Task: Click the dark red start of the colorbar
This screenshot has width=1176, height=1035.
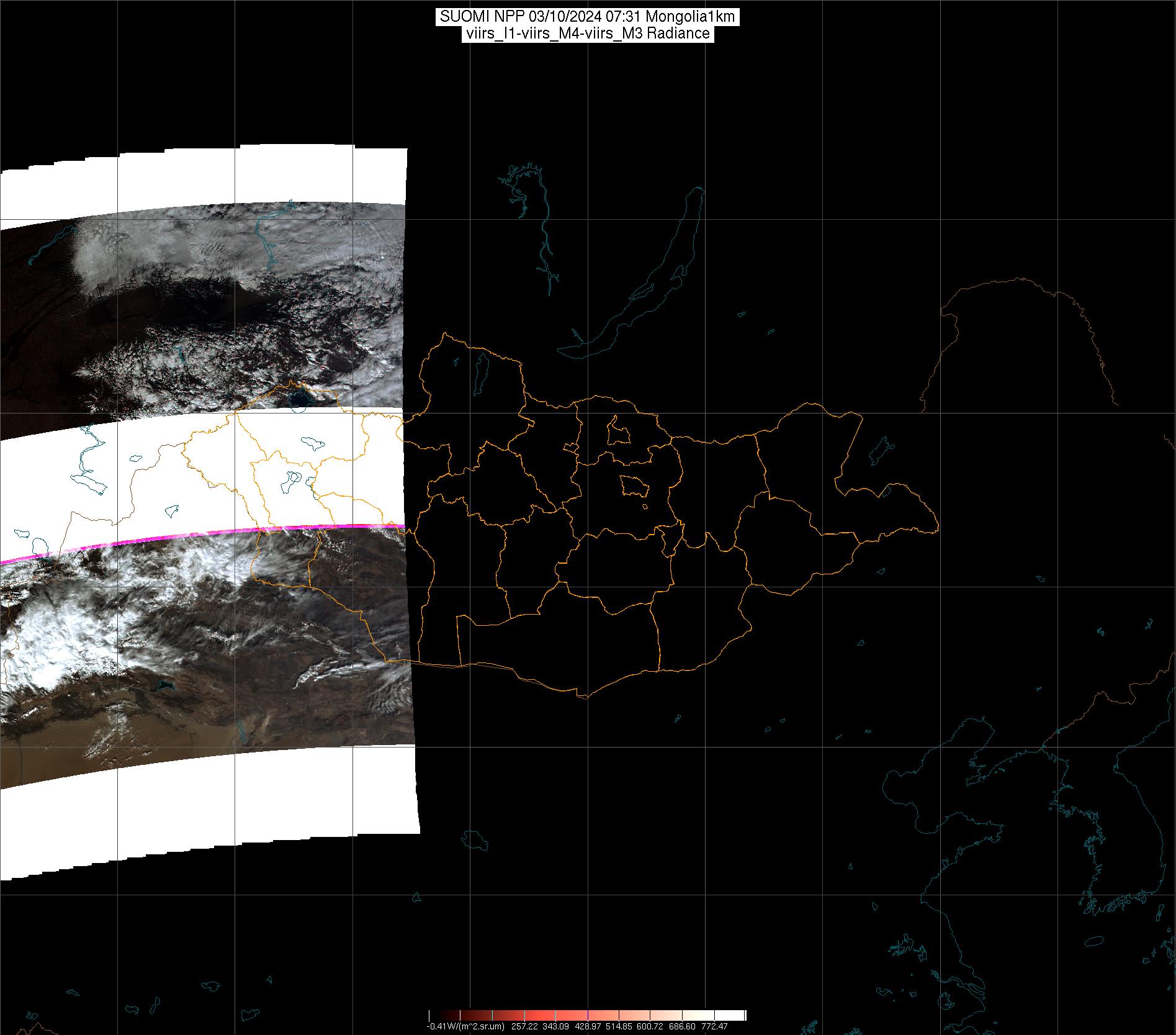Action: click(434, 1016)
